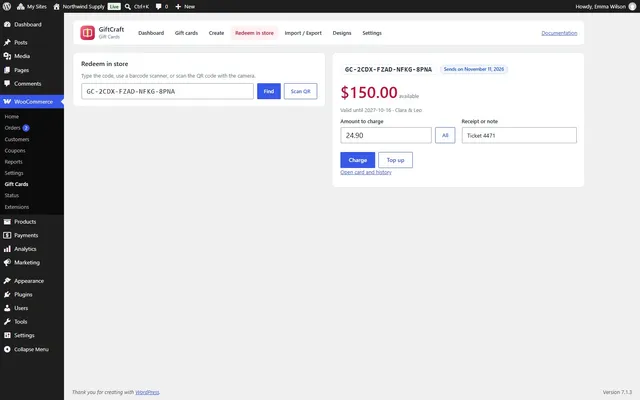The width and height of the screenshot is (640, 400).
Task: Click the Version 7.1.3 footer text
Action: pyautogui.click(x=617, y=392)
